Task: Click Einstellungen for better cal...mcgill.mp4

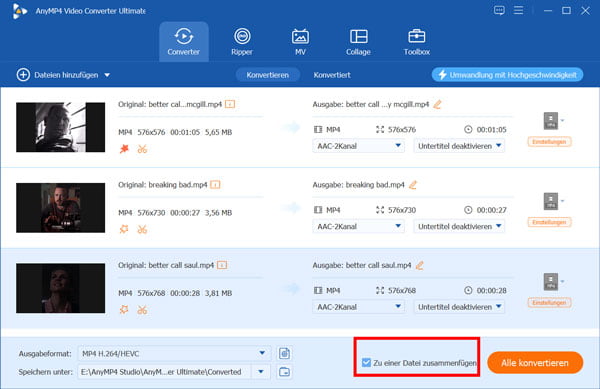Action: pyautogui.click(x=549, y=142)
